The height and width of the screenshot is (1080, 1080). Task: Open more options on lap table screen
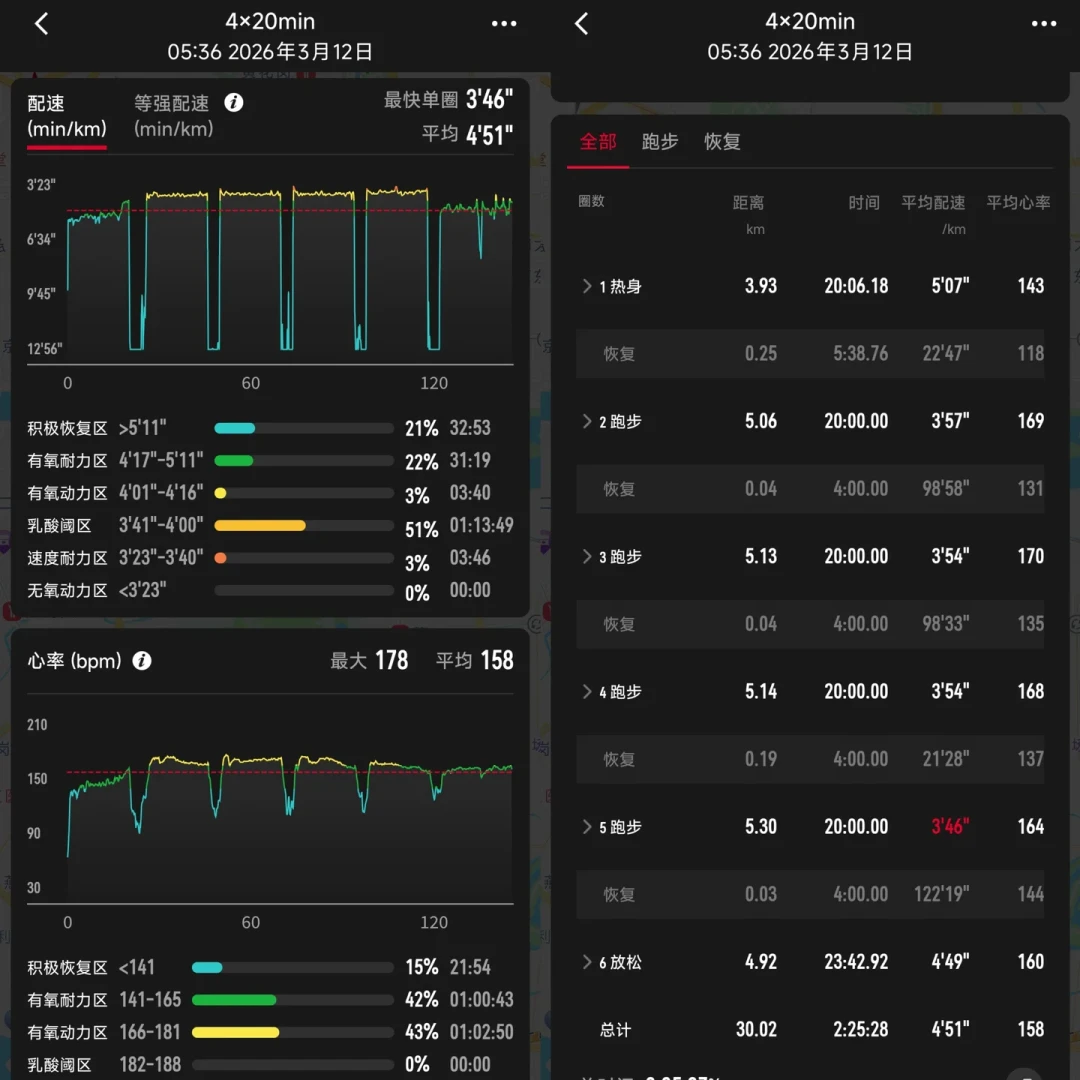click(1043, 24)
